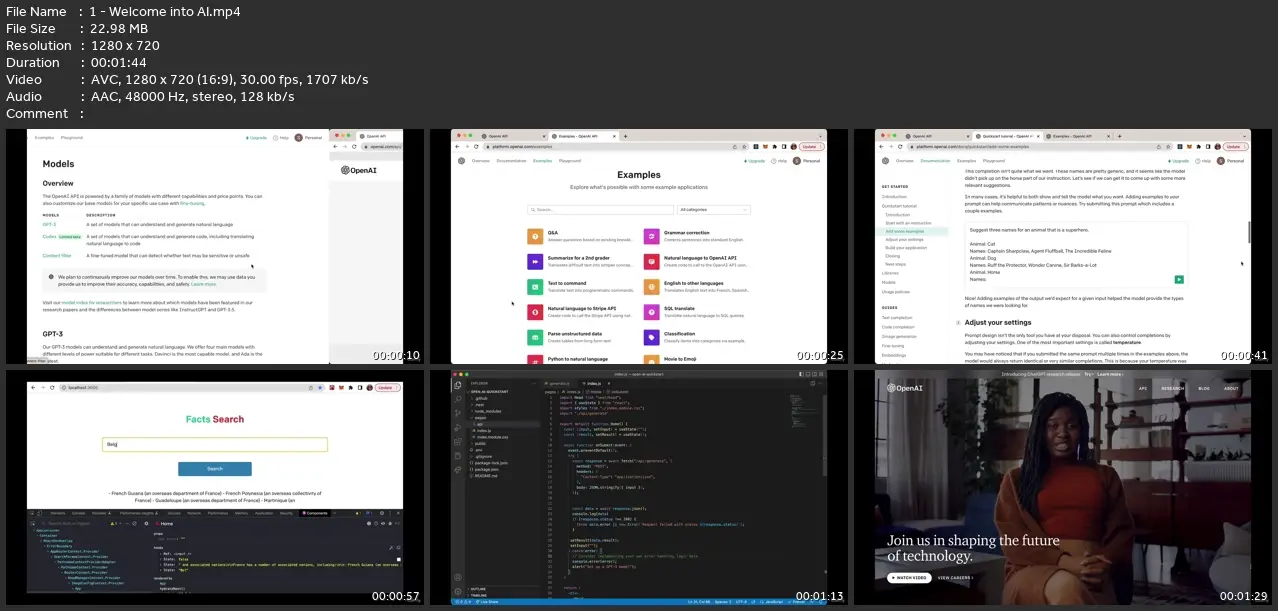Image resolution: width=1278 pixels, height=611 pixels.
Task: Click blue Search button in Facts Search
Action: pos(215,468)
